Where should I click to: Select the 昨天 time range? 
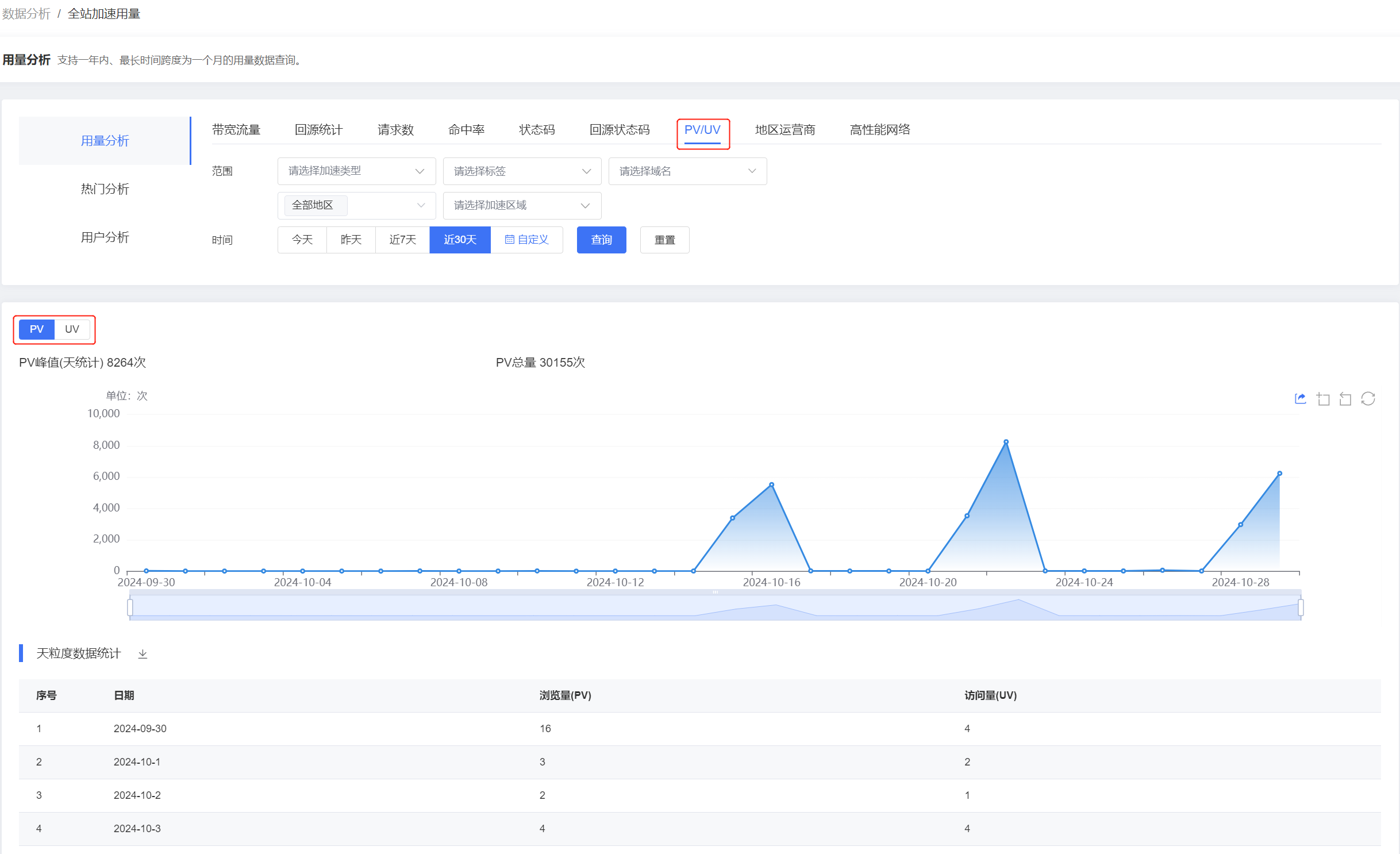(351, 240)
